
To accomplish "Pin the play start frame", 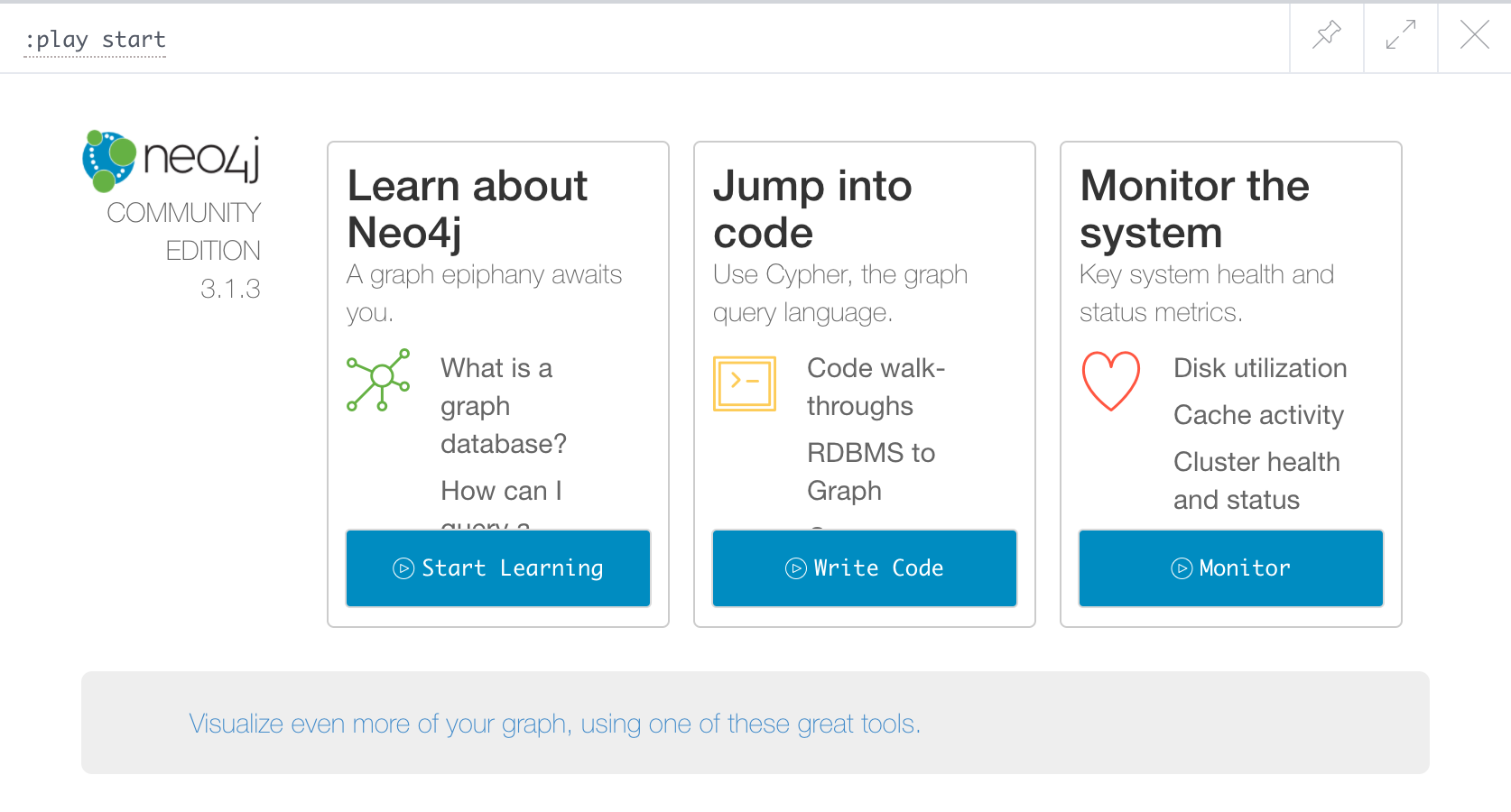I will 1325,36.
